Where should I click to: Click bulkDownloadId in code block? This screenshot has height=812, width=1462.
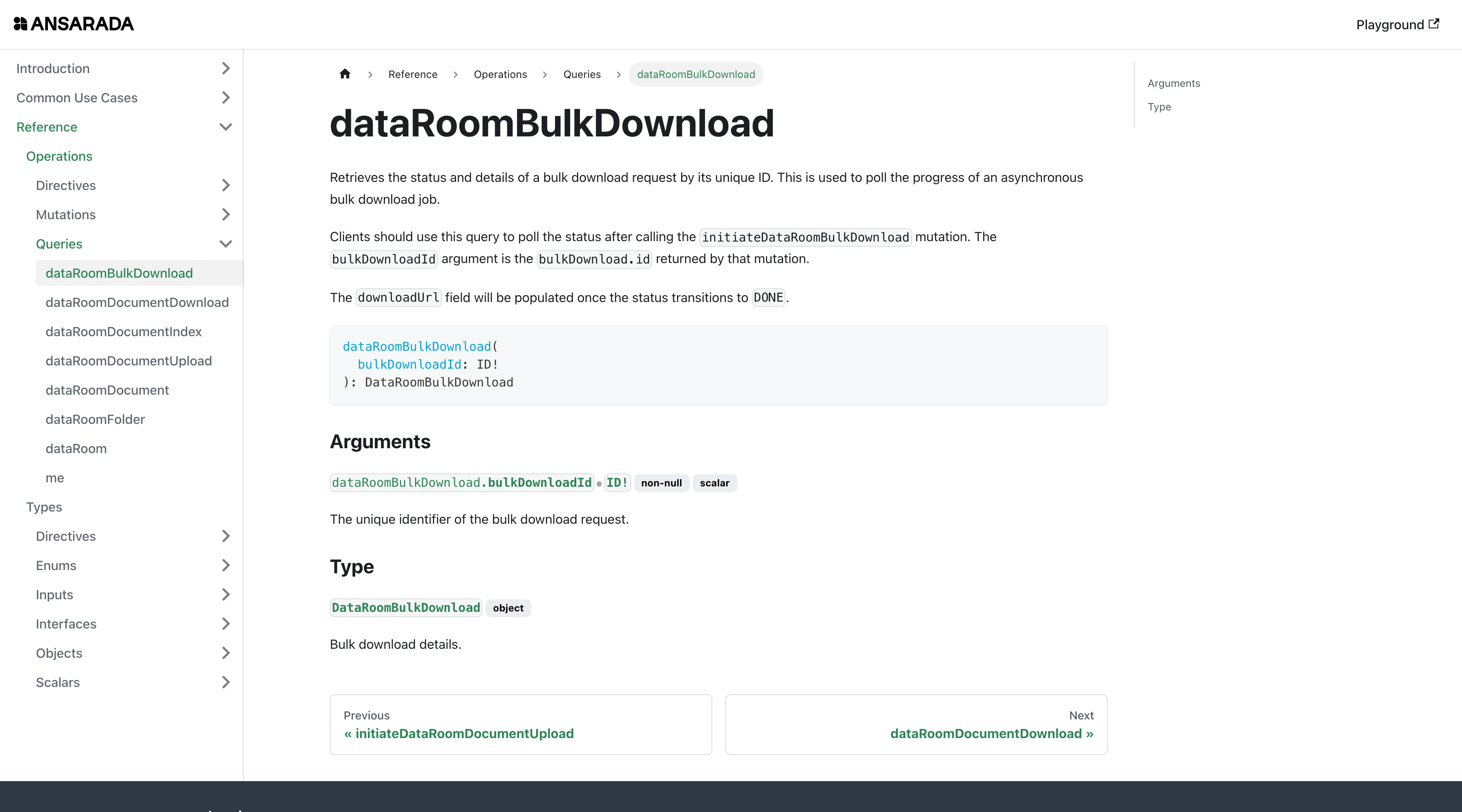(409, 364)
